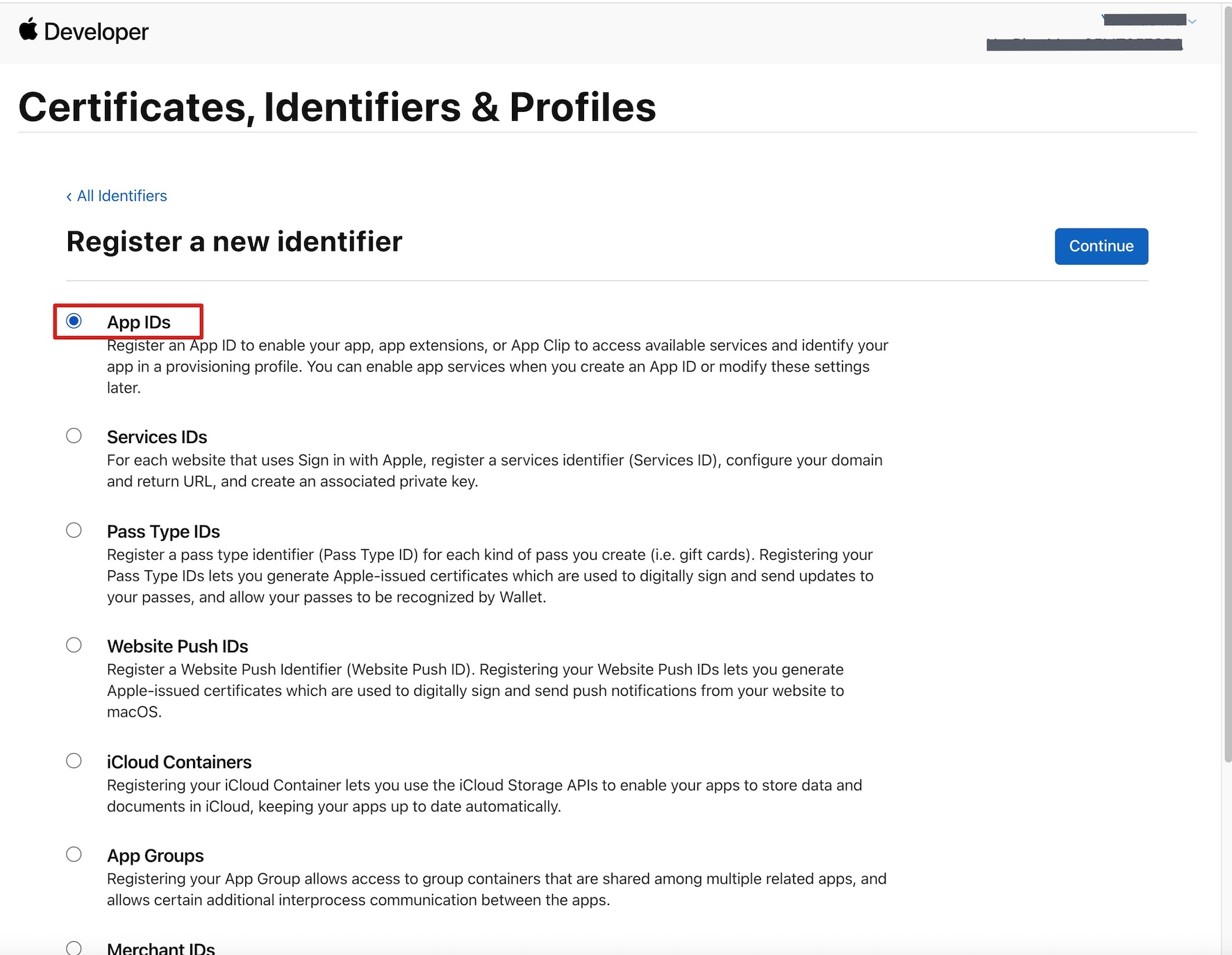Go back to All Identifiers

coord(117,197)
